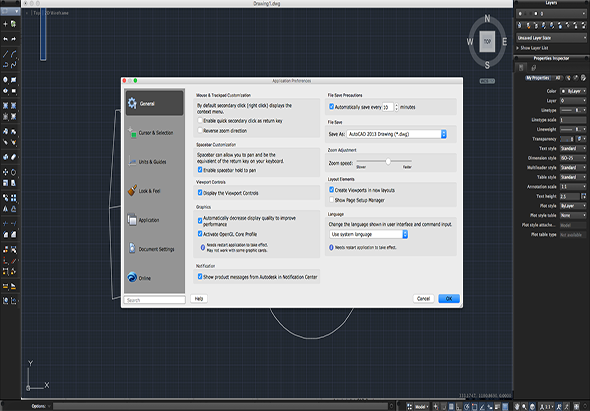Select the Mirror tool
Viewport: 590px width, 411px height.
pos(5,209)
